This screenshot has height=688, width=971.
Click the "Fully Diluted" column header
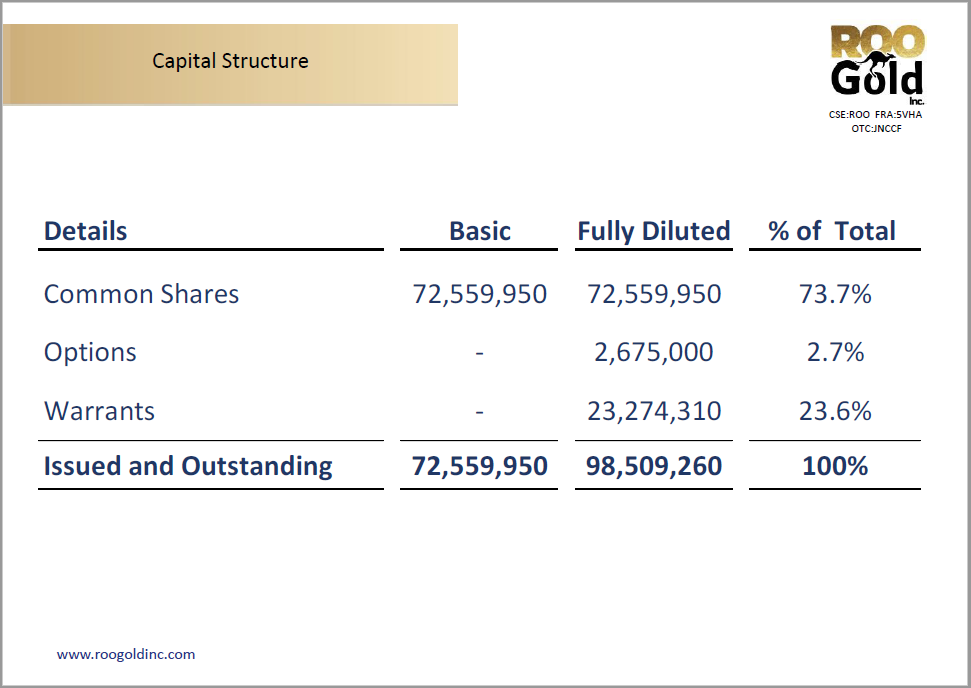[654, 232]
